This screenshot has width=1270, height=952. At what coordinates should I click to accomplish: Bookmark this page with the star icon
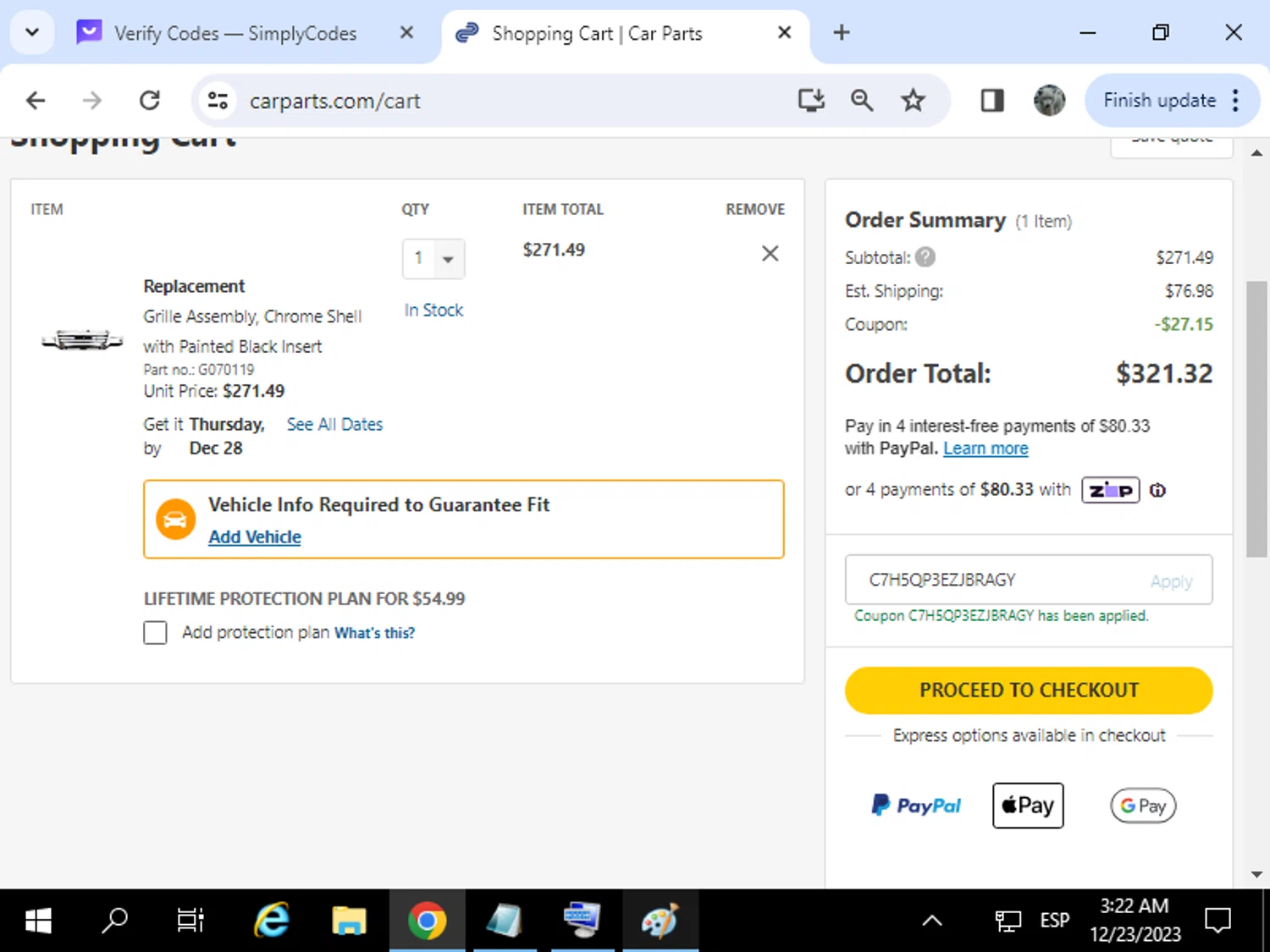913,101
